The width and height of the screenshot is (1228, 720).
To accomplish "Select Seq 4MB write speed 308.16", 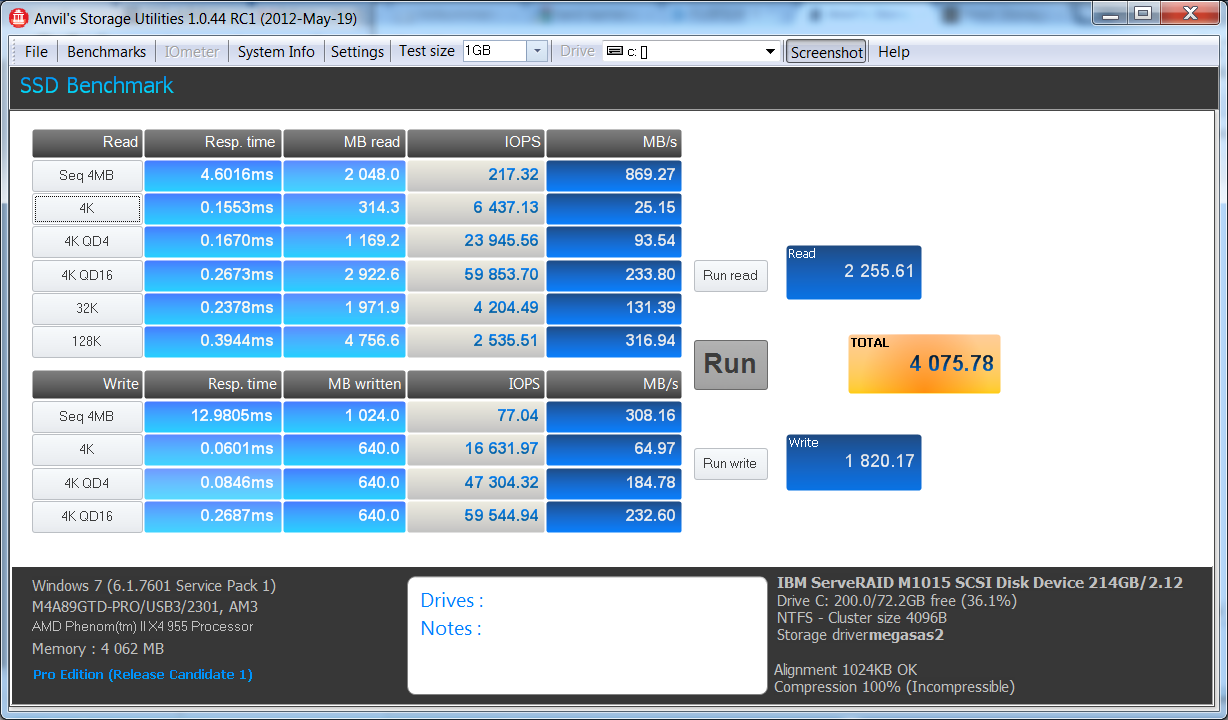I will pos(614,416).
